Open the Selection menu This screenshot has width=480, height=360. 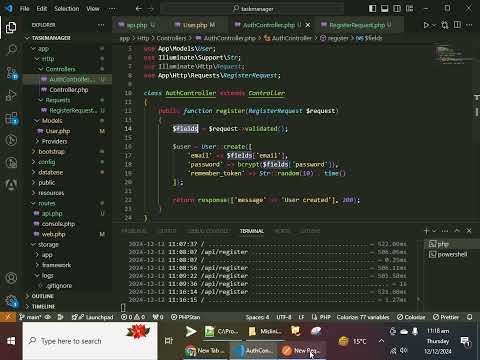67,9
